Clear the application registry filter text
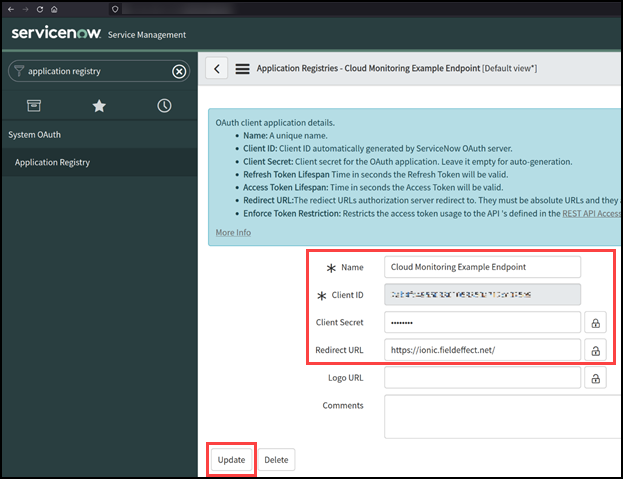The width and height of the screenshot is (623, 479). (179, 71)
